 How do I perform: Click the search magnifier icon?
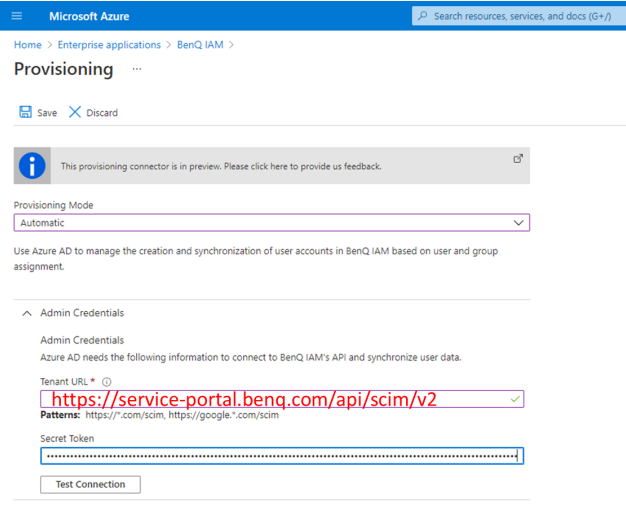point(422,16)
